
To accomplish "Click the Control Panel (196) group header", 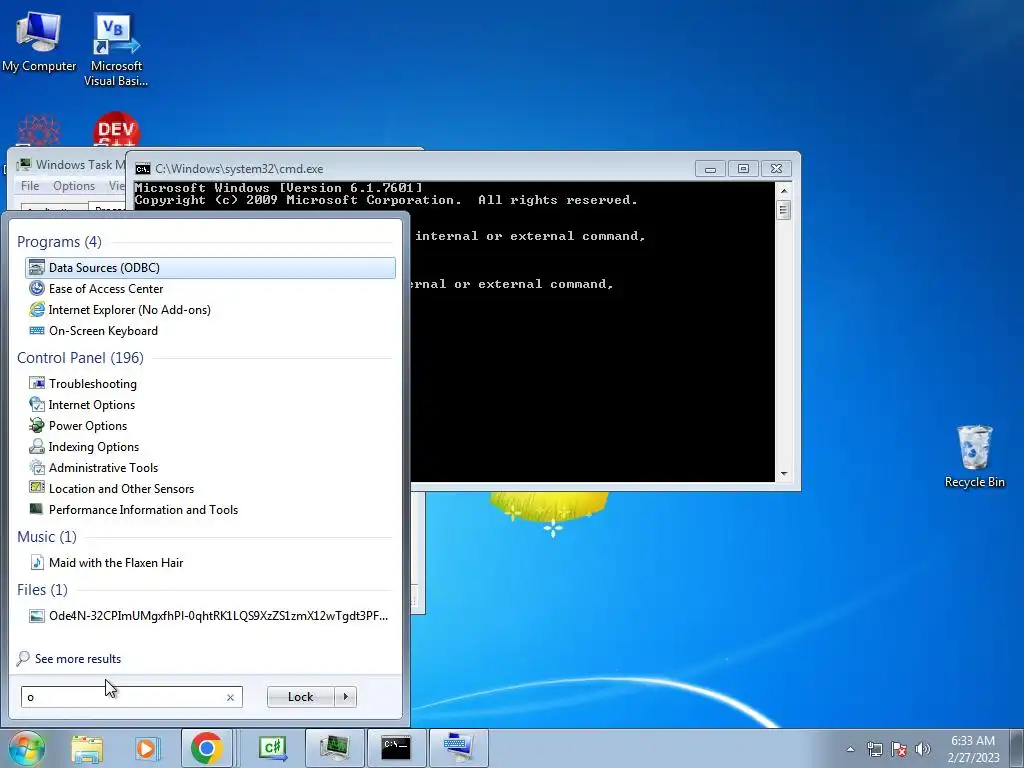I will 80,358.
